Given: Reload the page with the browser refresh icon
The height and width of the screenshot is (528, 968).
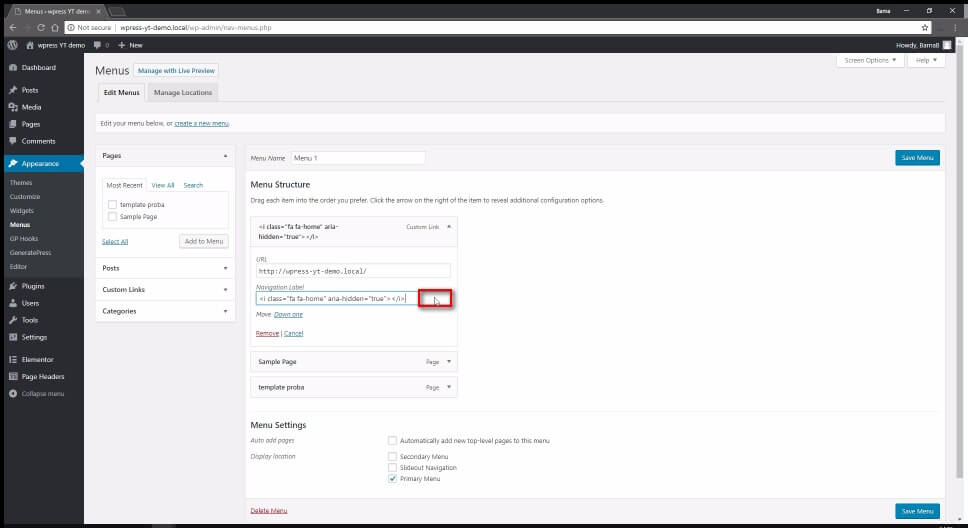Looking at the screenshot, I should pyautogui.click(x=41, y=28).
